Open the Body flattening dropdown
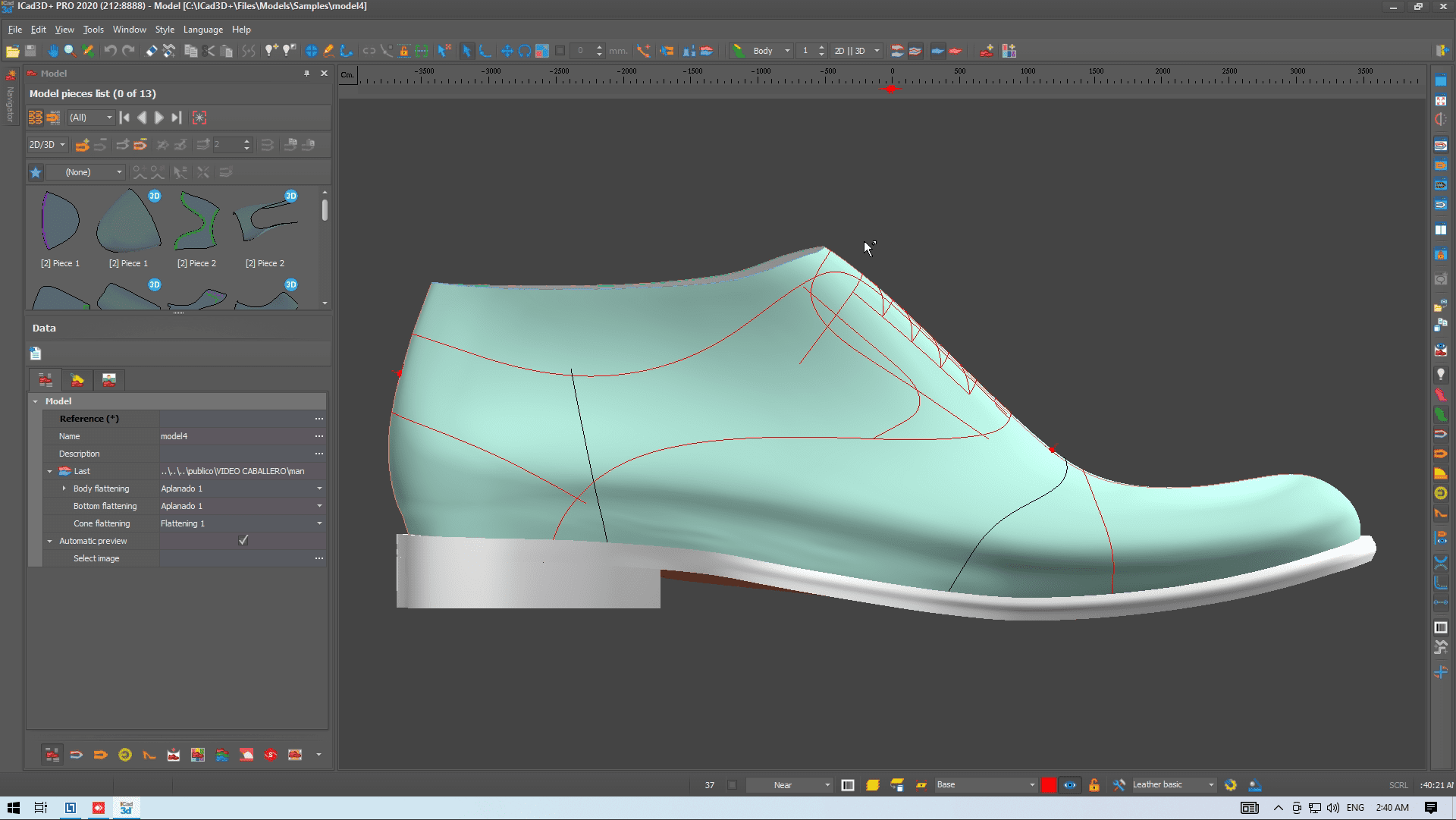This screenshot has width=1456, height=820. point(319,489)
